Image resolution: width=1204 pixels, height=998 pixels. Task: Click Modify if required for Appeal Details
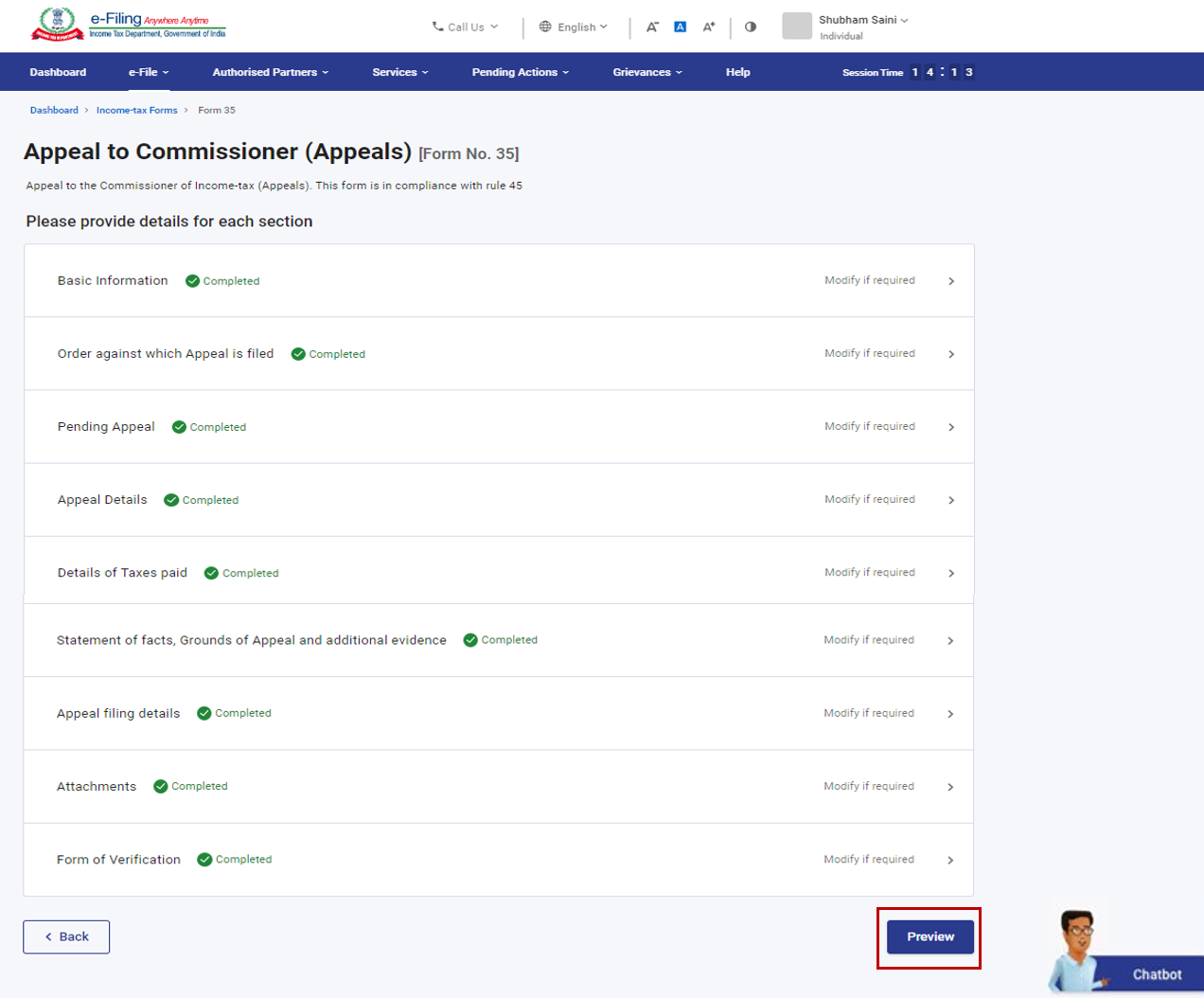869,500
